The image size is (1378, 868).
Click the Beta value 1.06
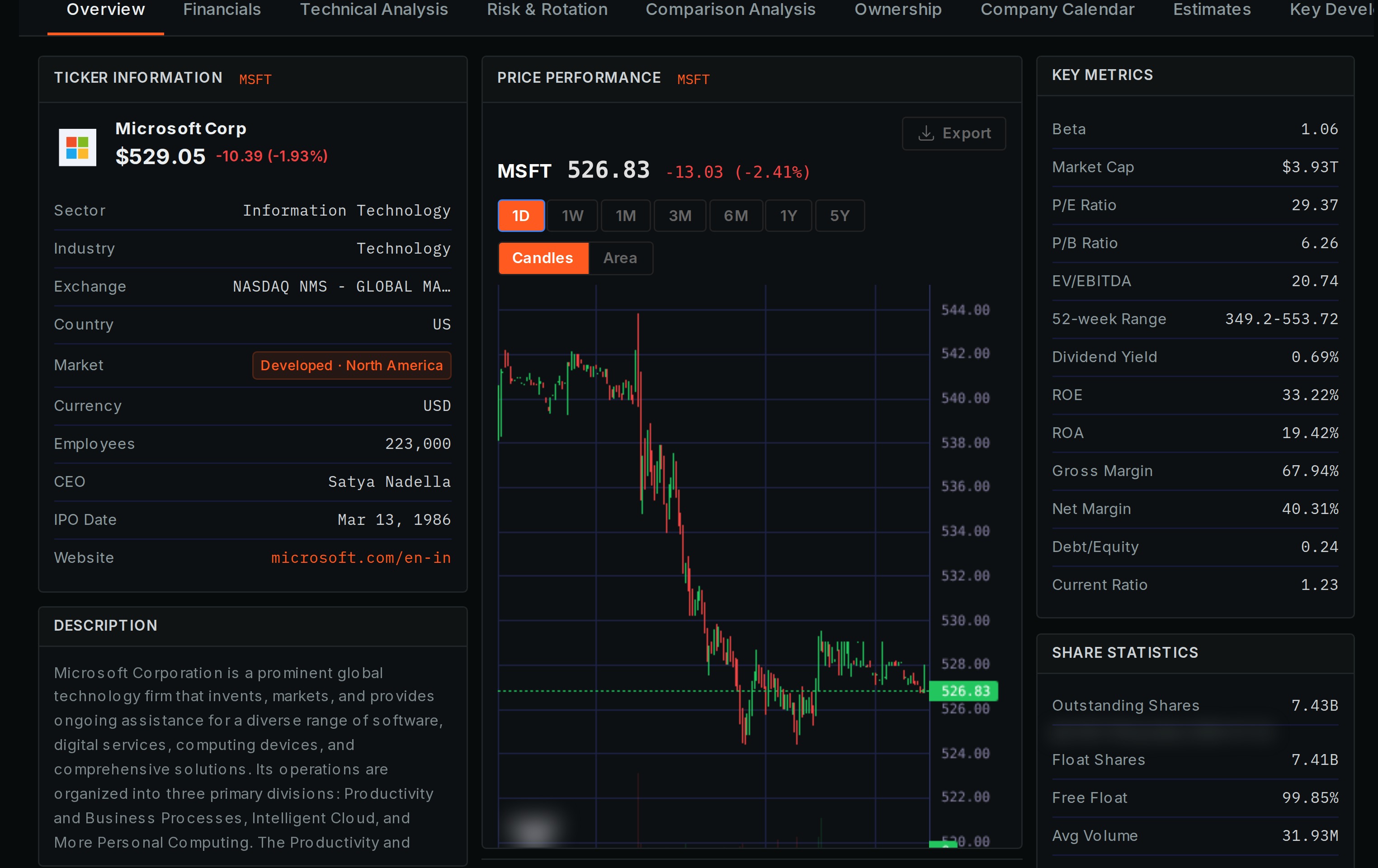click(x=1319, y=129)
